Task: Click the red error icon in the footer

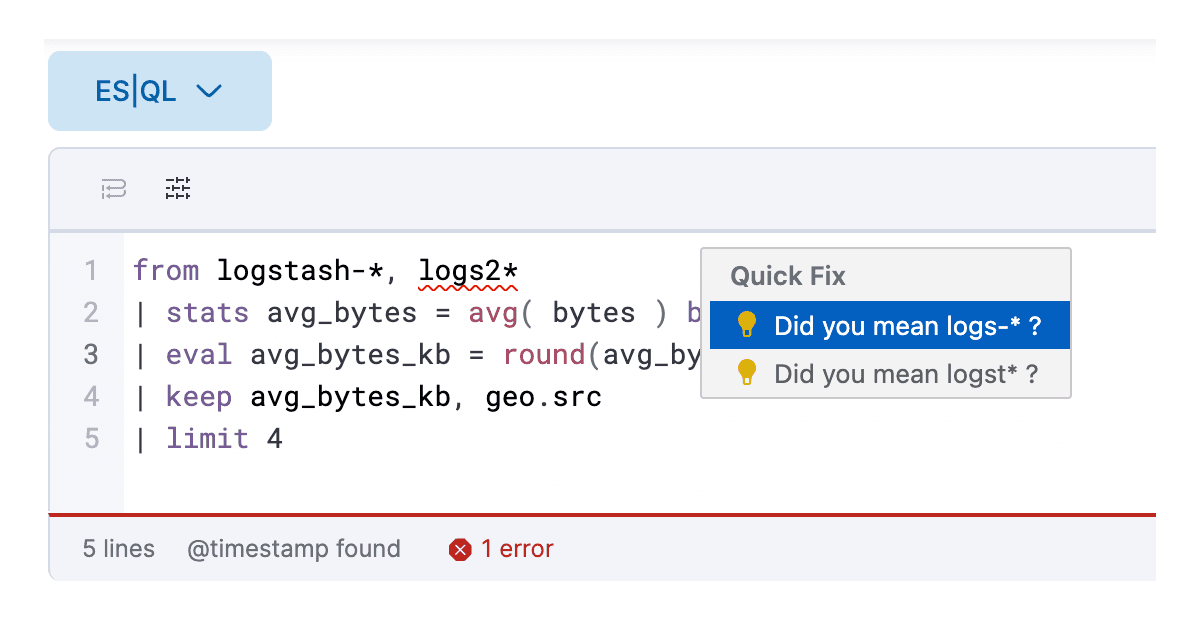Action: click(x=460, y=549)
